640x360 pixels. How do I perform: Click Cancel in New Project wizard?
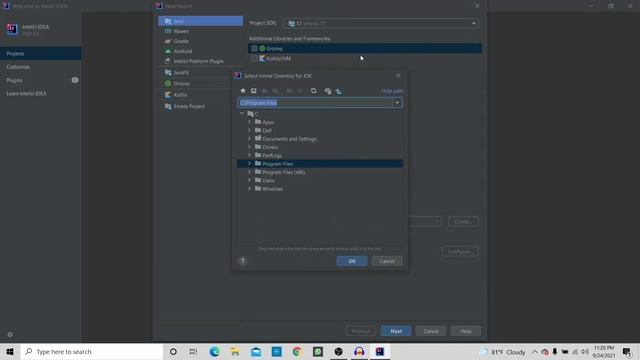tap(431, 331)
